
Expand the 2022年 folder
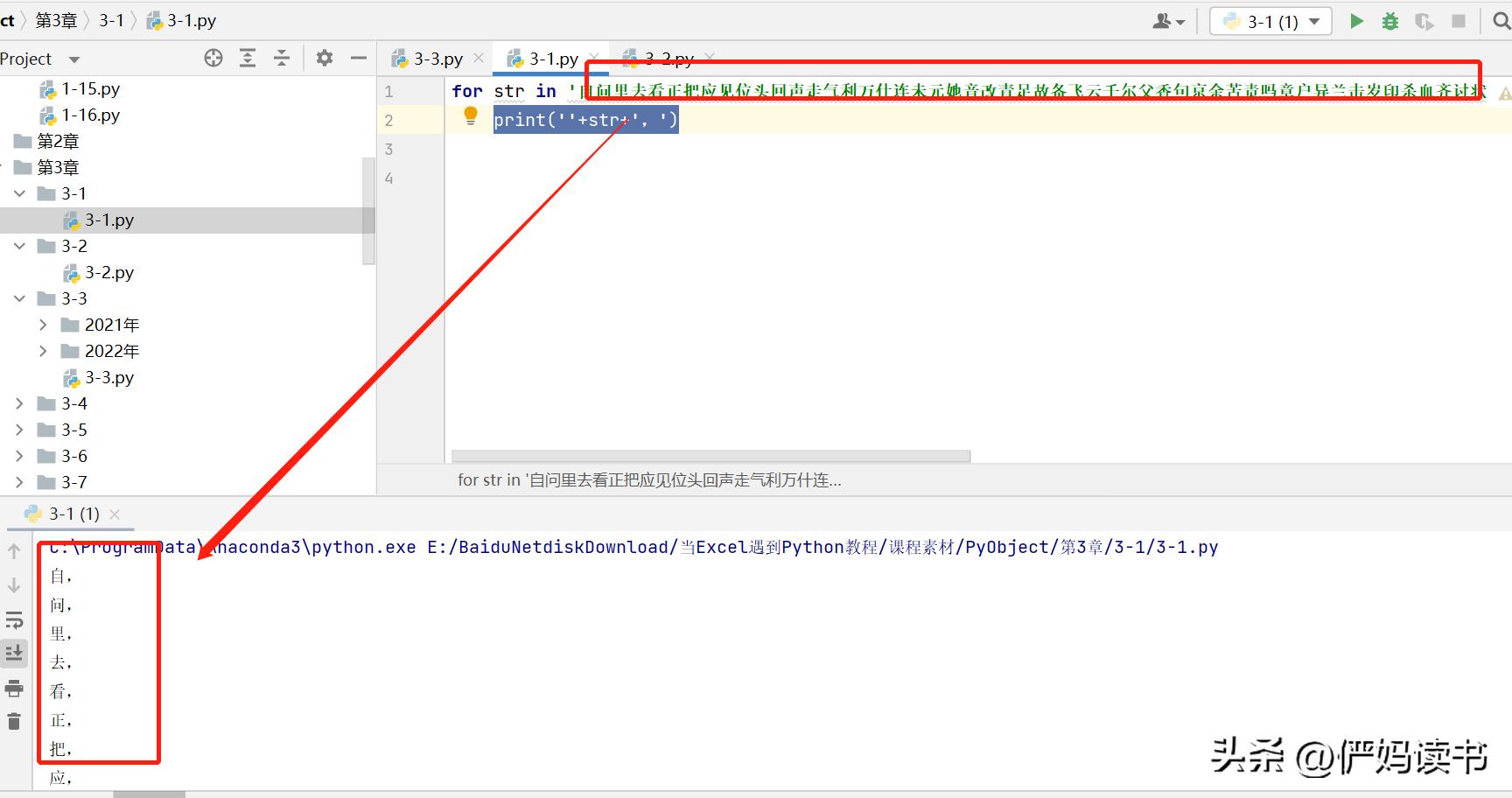(x=43, y=351)
